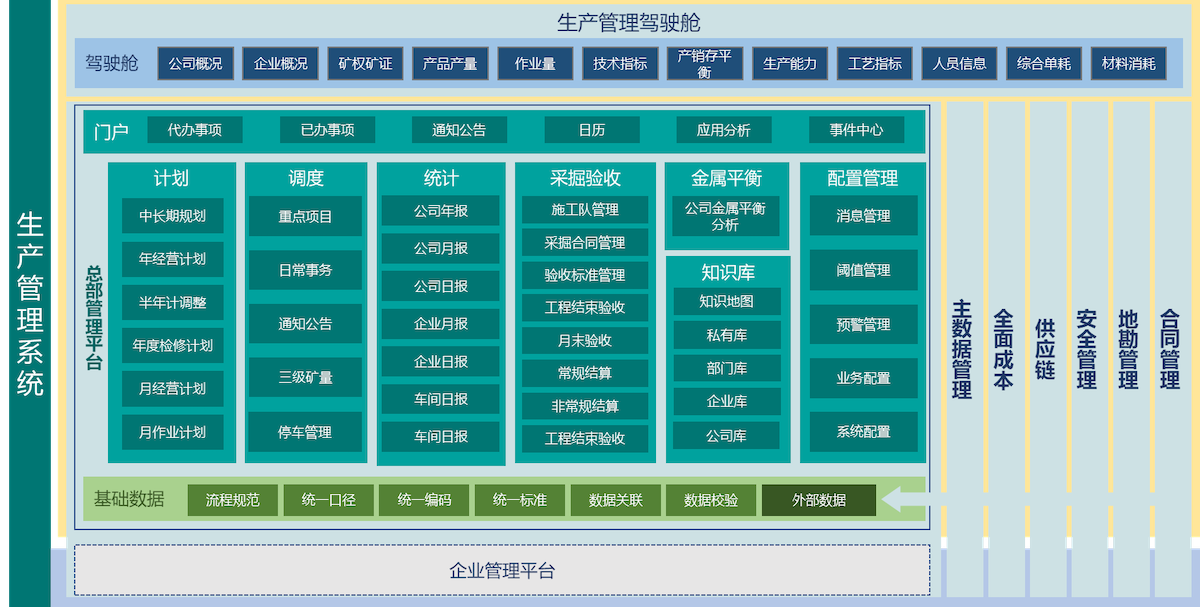The image size is (1200, 607).
Task: Click the 综合单耗 cockpit button
Action: (1043, 64)
